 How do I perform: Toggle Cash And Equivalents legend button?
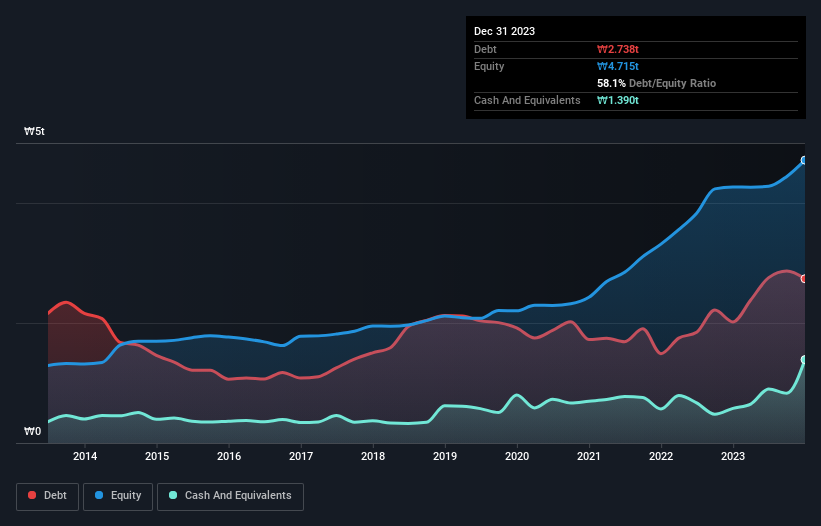tap(230, 496)
